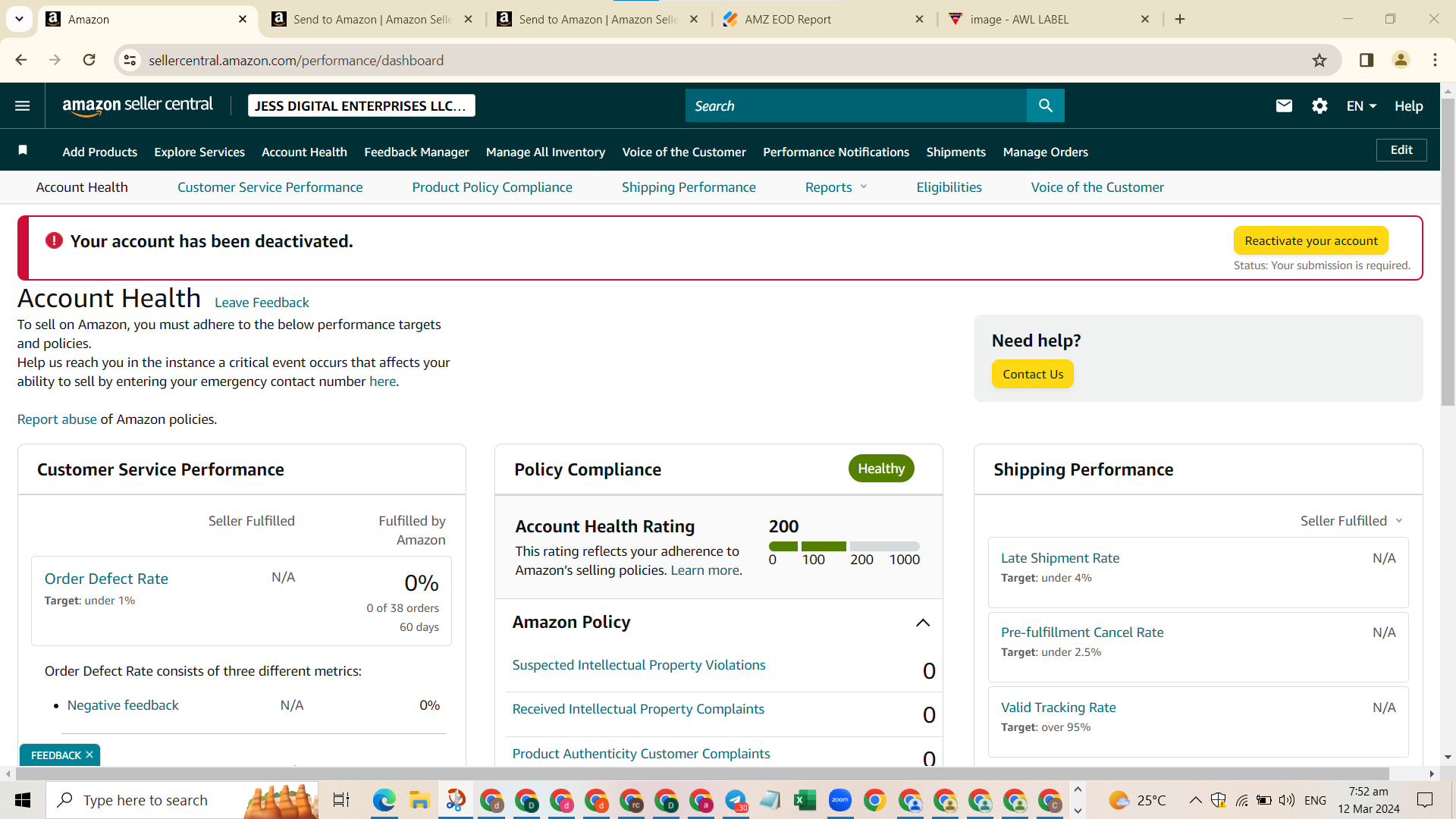This screenshot has width=1456, height=819.
Task: Open the Order Defect Rate link
Action: [106, 579]
